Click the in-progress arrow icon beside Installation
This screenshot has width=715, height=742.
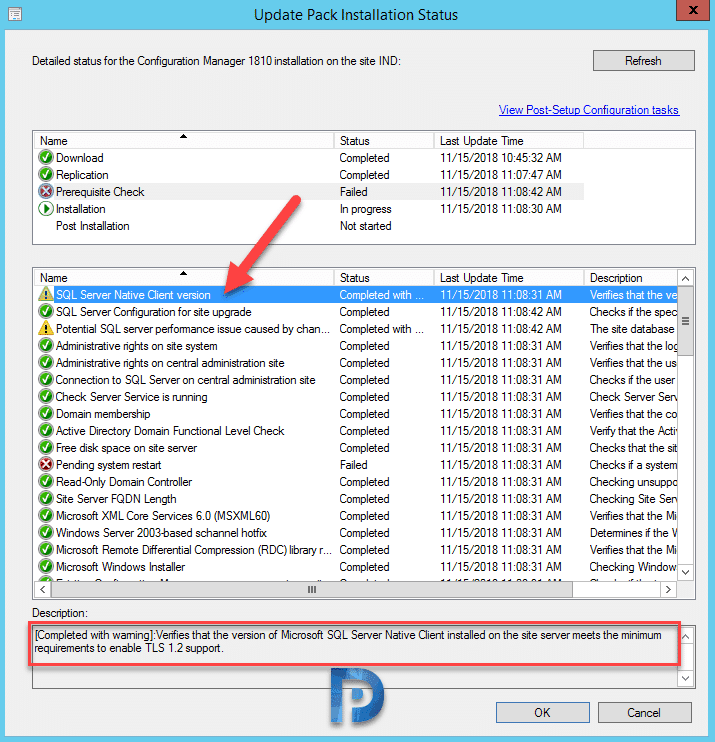coord(45,209)
